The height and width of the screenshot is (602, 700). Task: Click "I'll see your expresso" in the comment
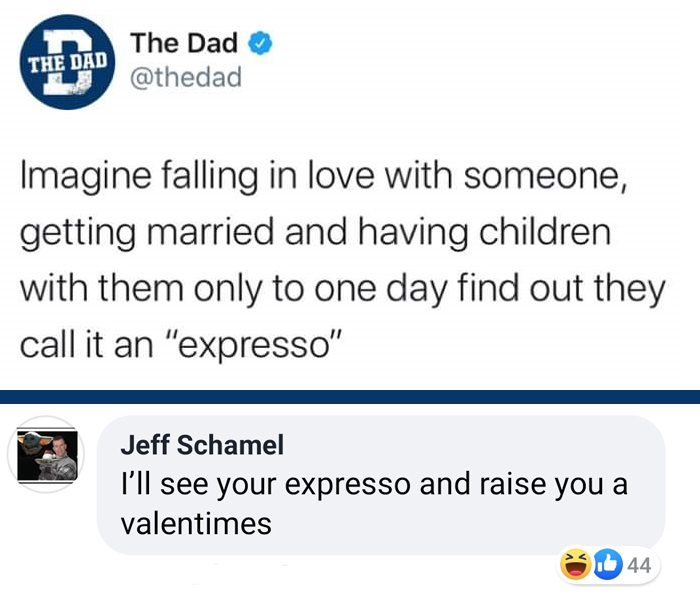[x=266, y=485]
